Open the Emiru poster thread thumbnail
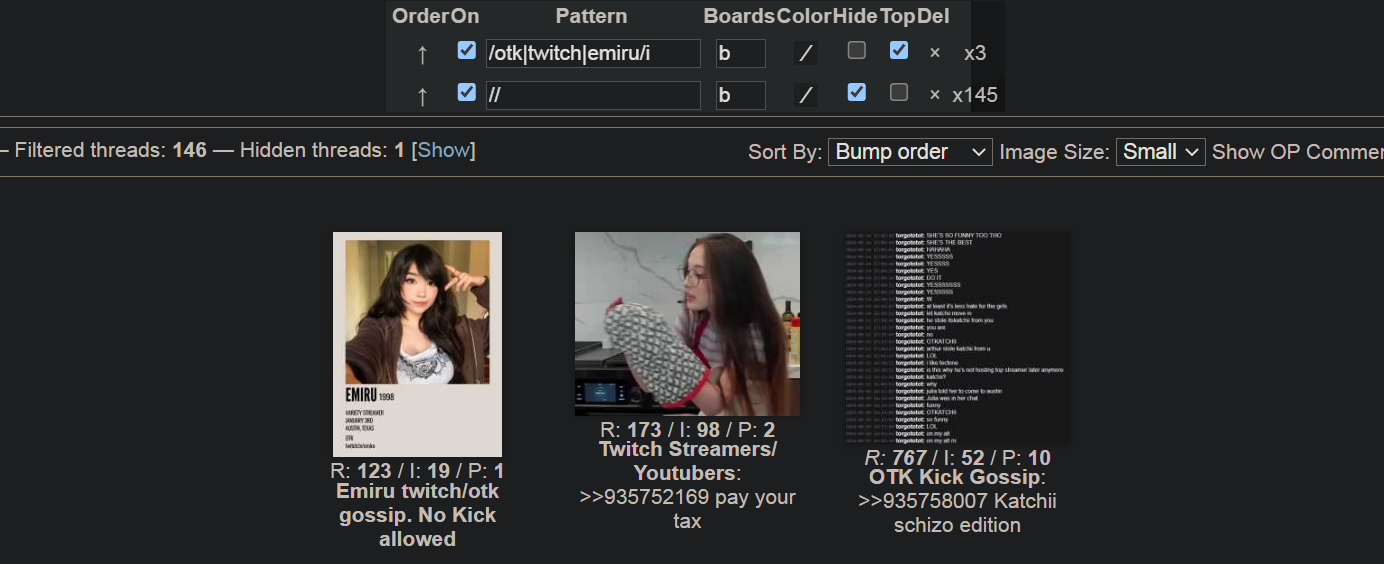The image size is (1384, 564). (417, 344)
